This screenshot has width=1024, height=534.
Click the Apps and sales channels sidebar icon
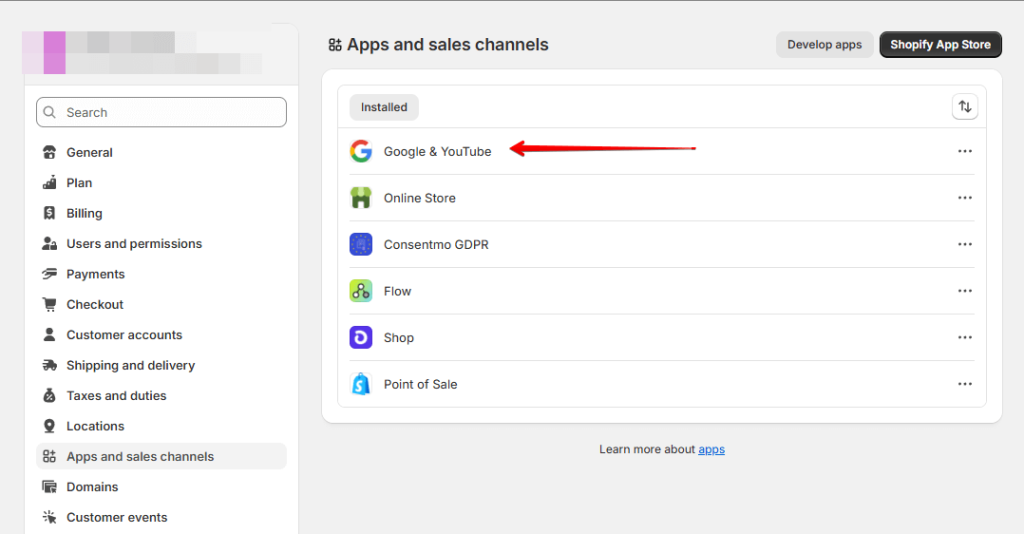click(49, 456)
